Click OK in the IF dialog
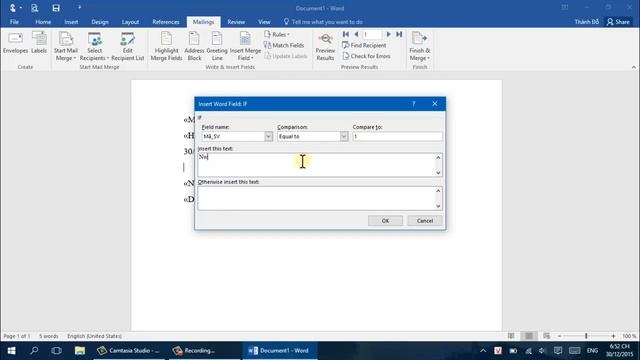Screen dimensions: 640x360 pyautogui.click(x=385, y=220)
